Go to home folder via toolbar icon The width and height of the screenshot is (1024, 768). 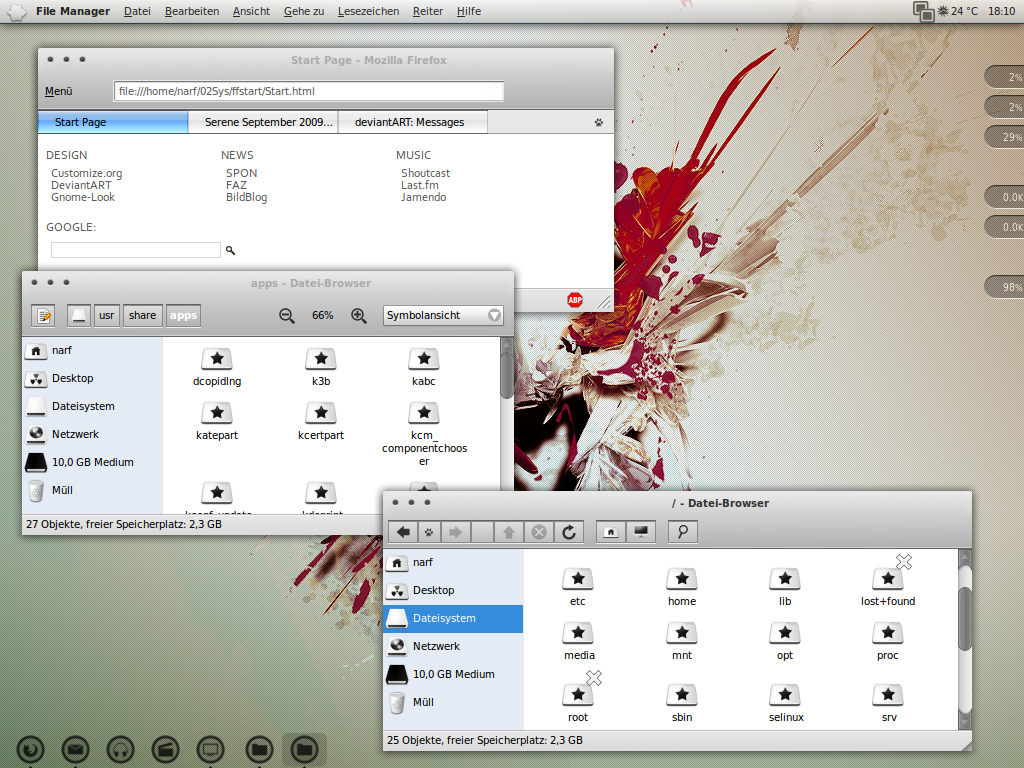(x=610, y=532)
